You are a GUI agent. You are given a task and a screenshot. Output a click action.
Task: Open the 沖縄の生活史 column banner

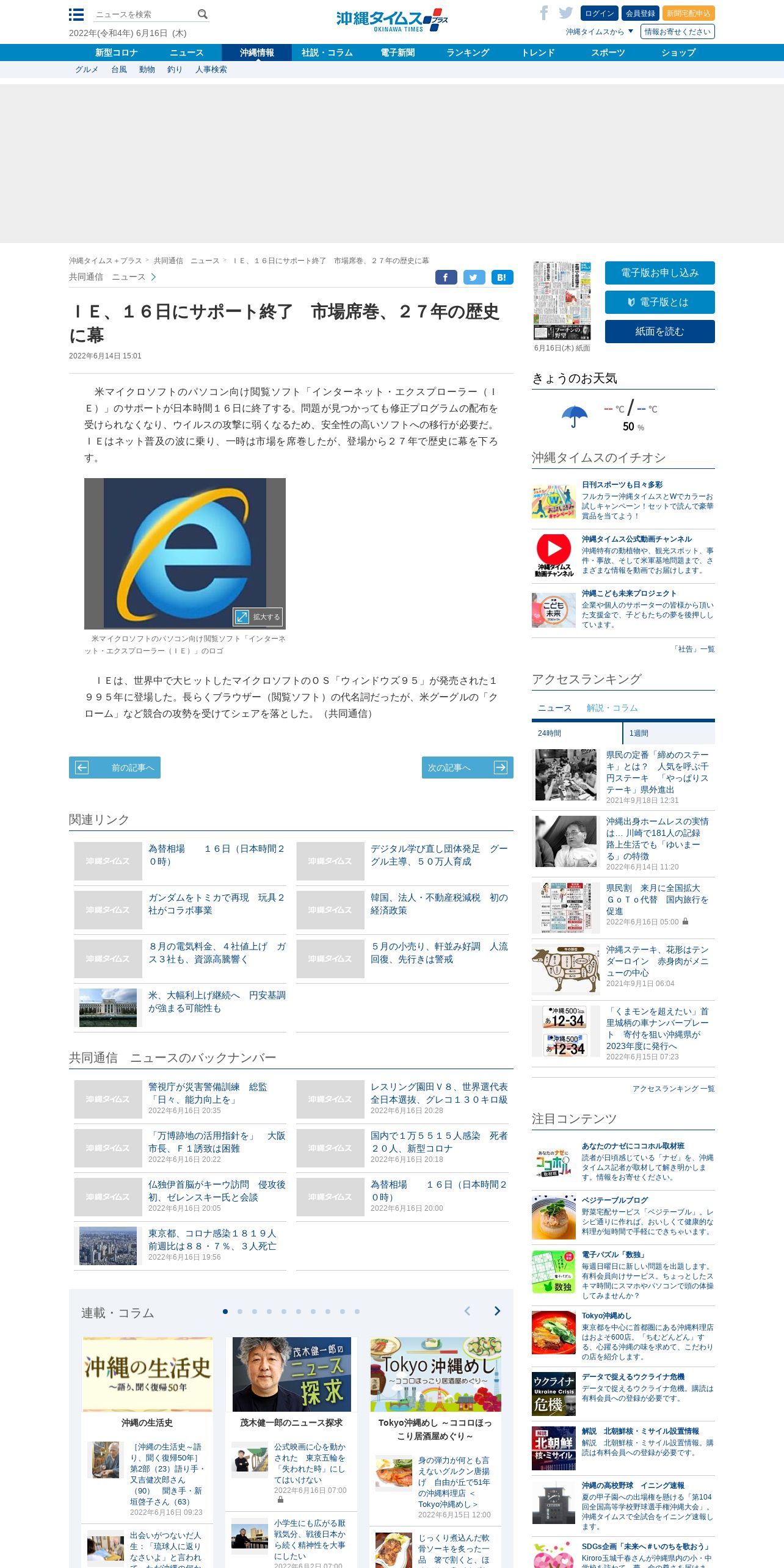point(147,1374)
